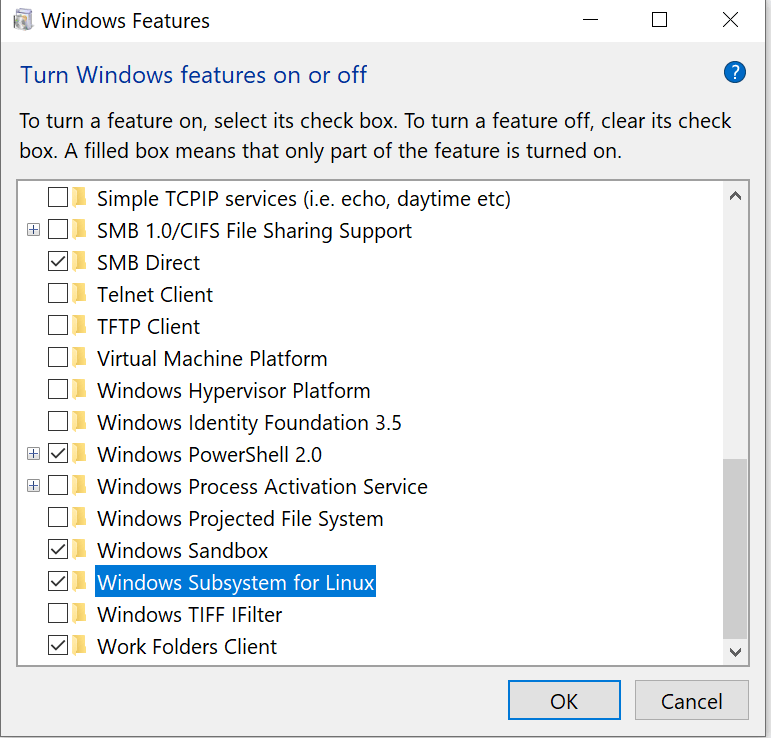Select the Windows TIFF IFilter label
The width and height of the screenshot is (771, 738).
tap(189, 615)
